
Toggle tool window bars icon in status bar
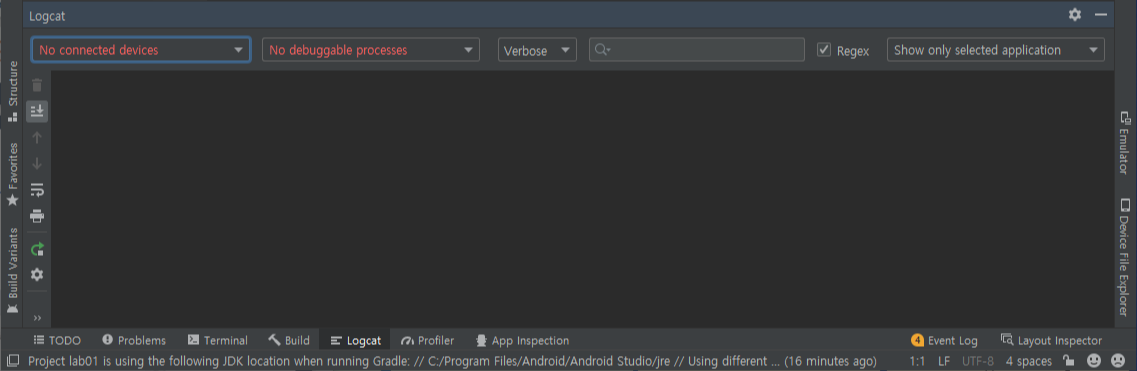12,360
